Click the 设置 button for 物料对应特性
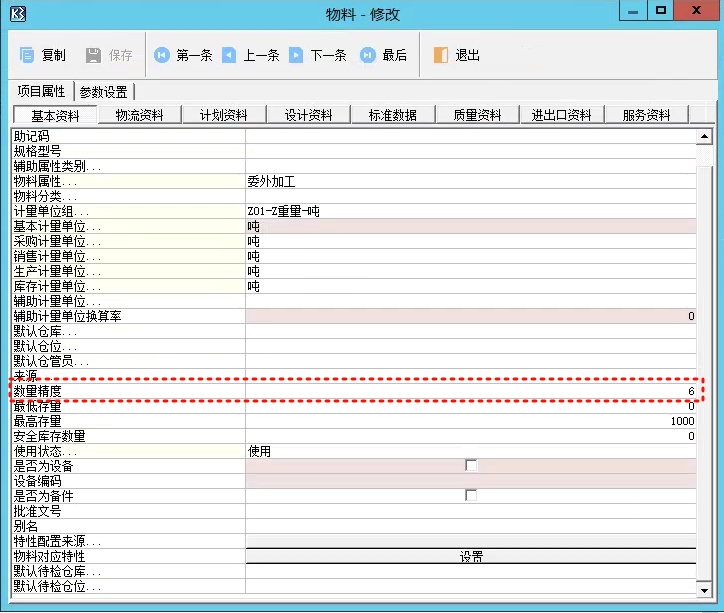Image resolution: width=724 pixels, height=613 pixels. 471,556
